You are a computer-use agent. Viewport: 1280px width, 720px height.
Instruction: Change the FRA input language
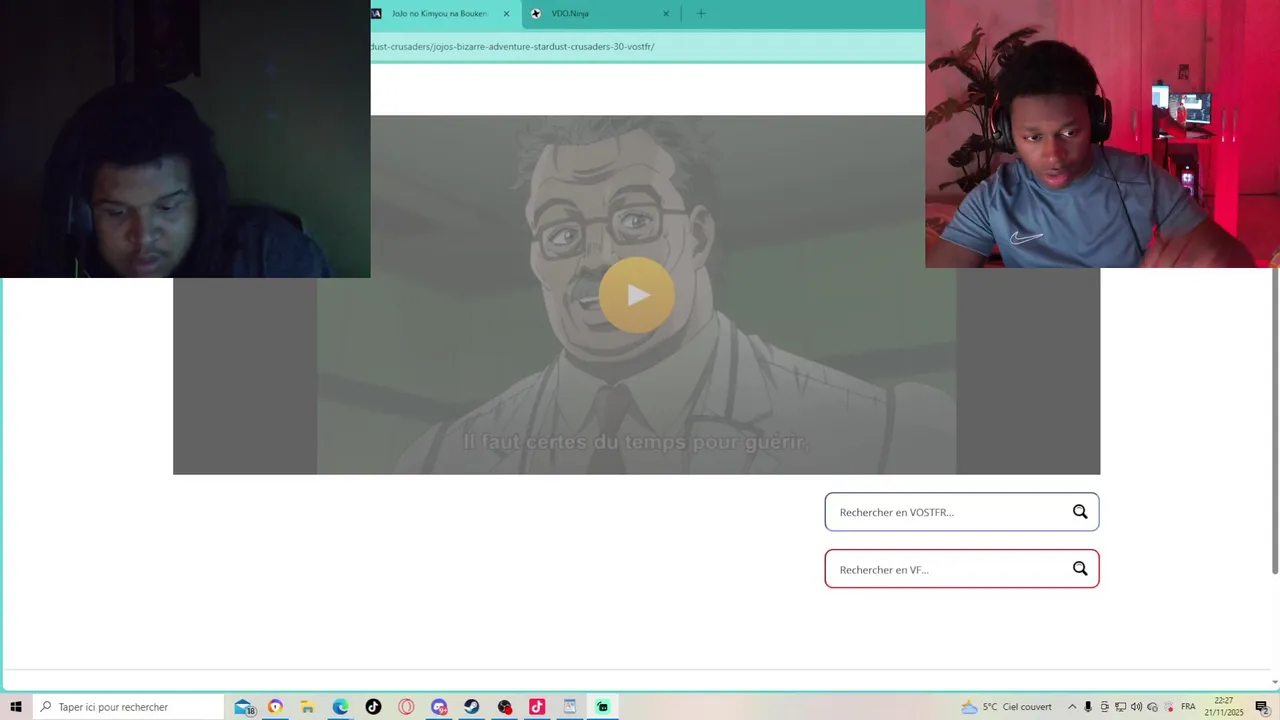[x=1188, y=707]
